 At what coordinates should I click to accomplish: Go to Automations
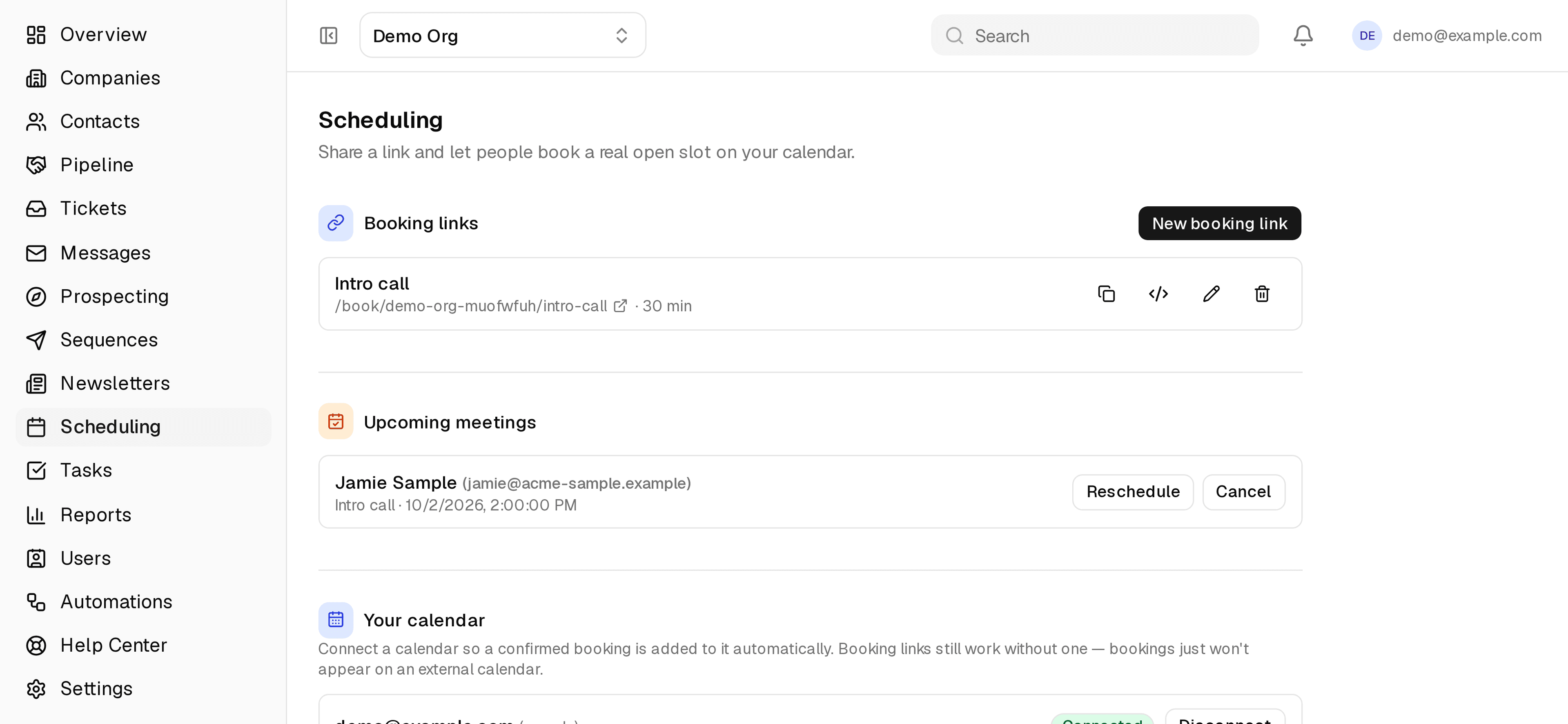point(144,601)
